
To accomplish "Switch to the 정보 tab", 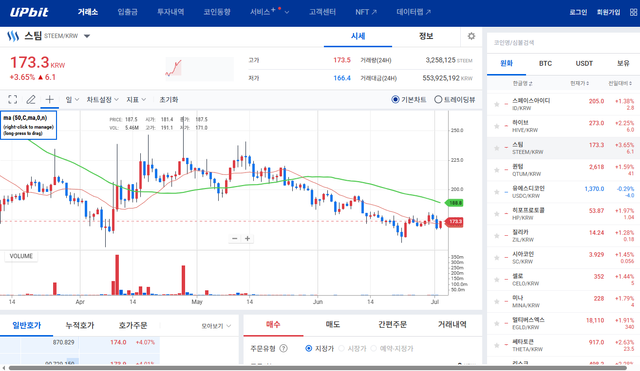I will pos(426,36).
